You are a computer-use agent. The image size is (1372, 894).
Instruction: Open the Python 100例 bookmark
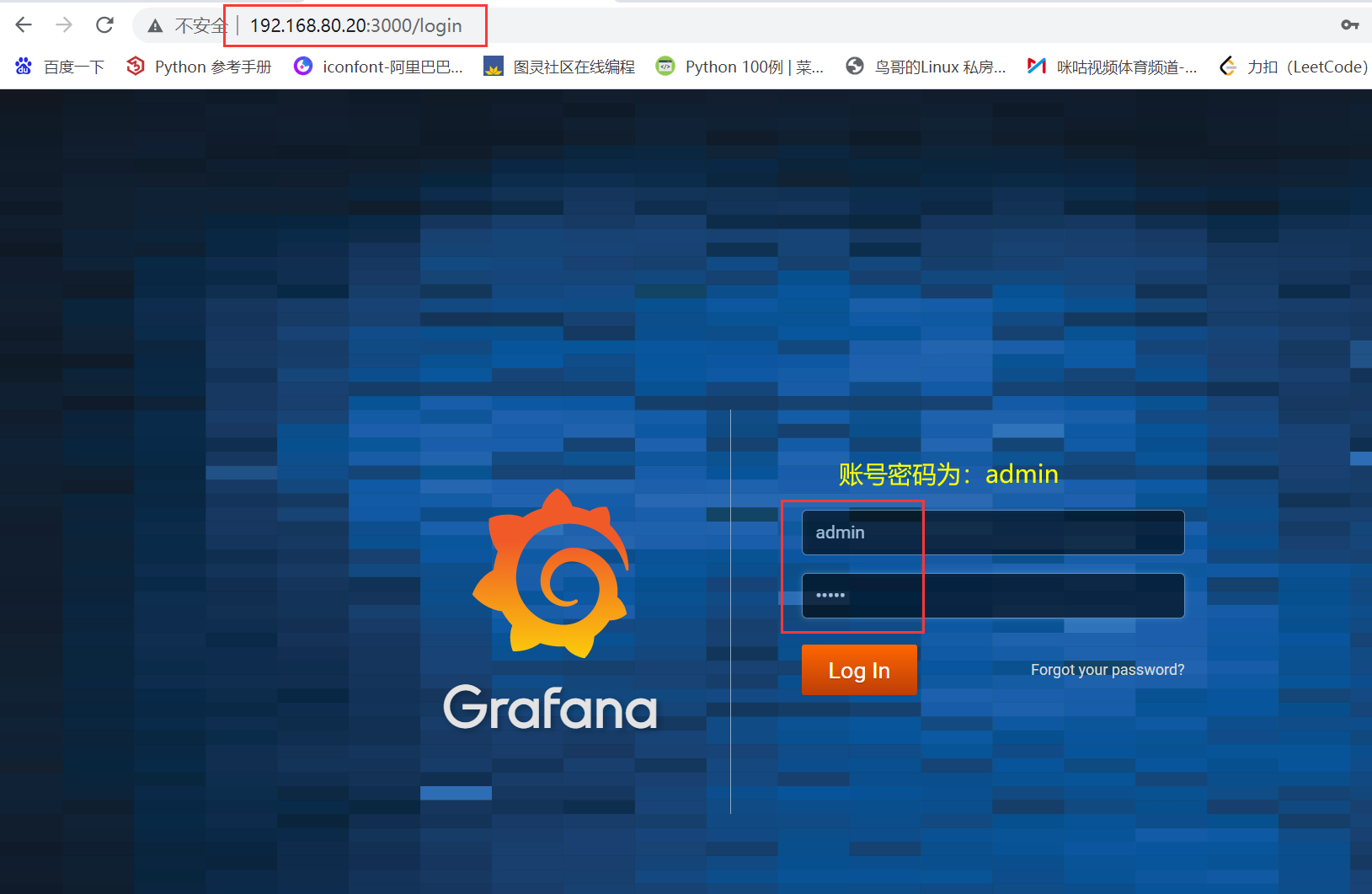[740, 67]
